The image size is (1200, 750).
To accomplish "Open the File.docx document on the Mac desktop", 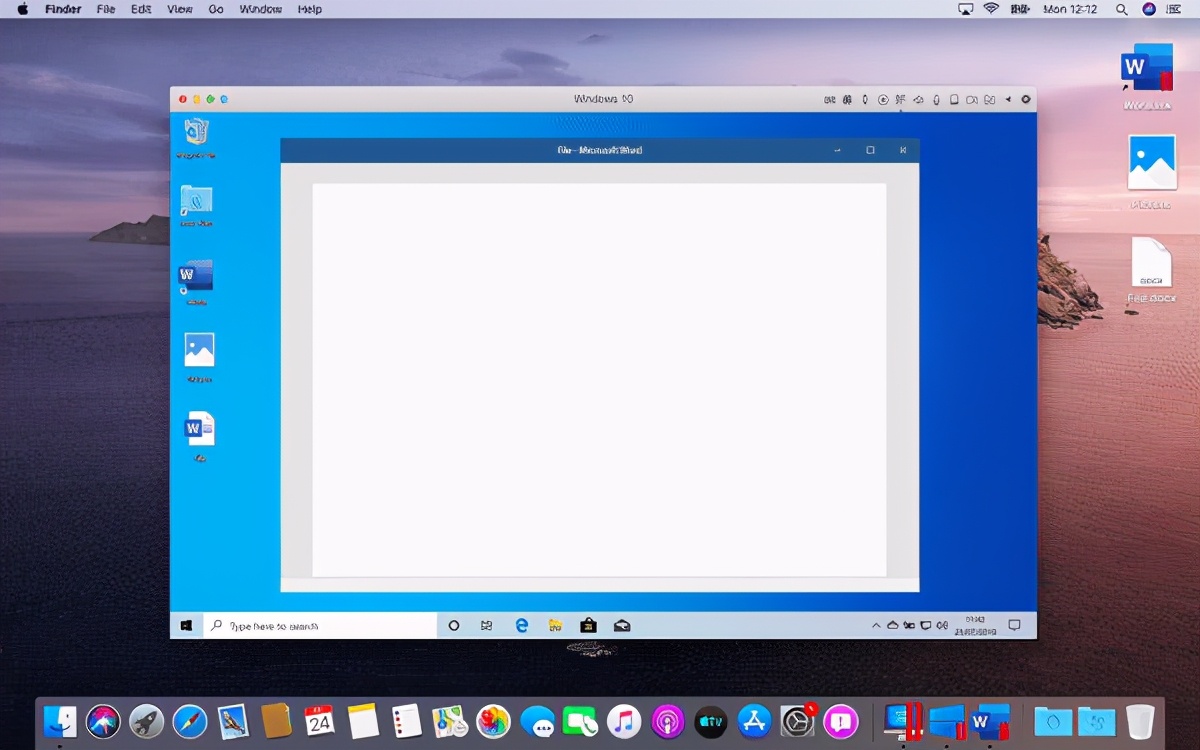I will (x=1152, y=263).
